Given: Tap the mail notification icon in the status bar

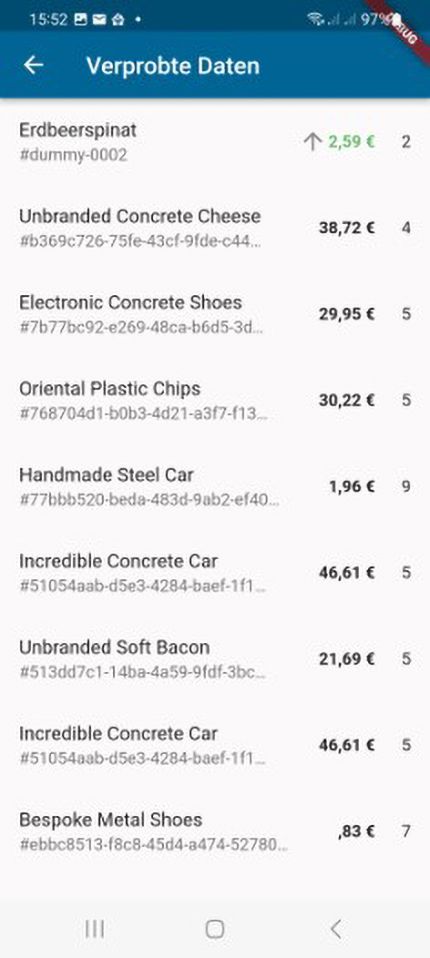Looking at the screenshot, I should (x=99, y=20).
